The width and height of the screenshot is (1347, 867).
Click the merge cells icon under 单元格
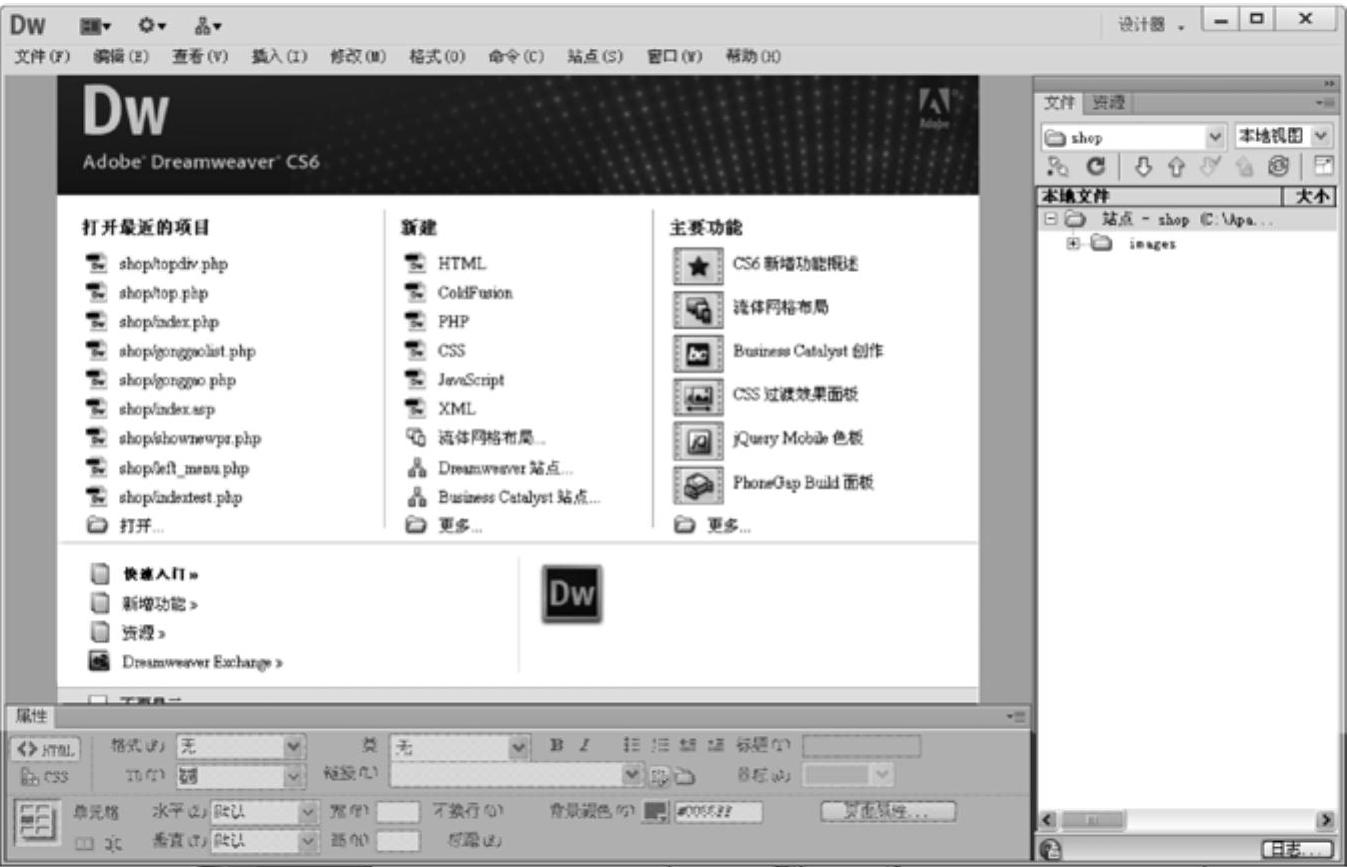coord(85,843)
